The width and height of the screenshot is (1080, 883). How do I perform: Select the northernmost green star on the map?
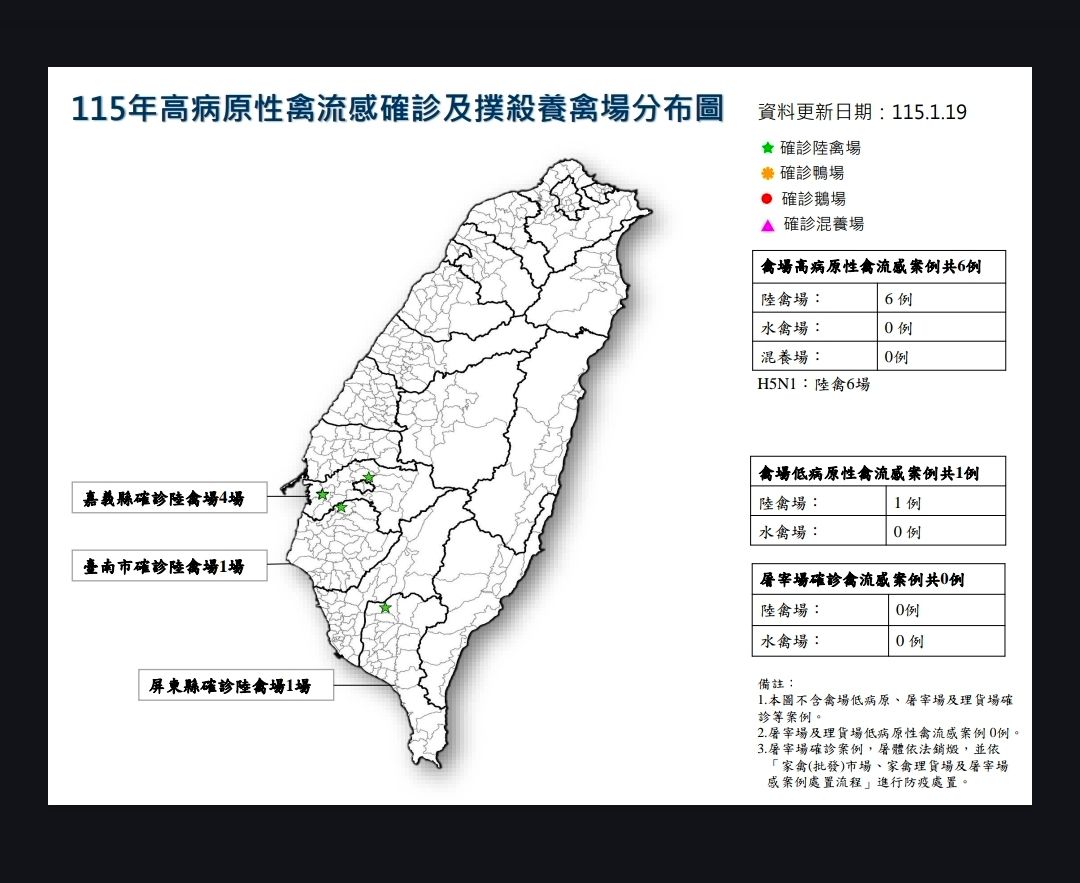[x=368, y=477]
